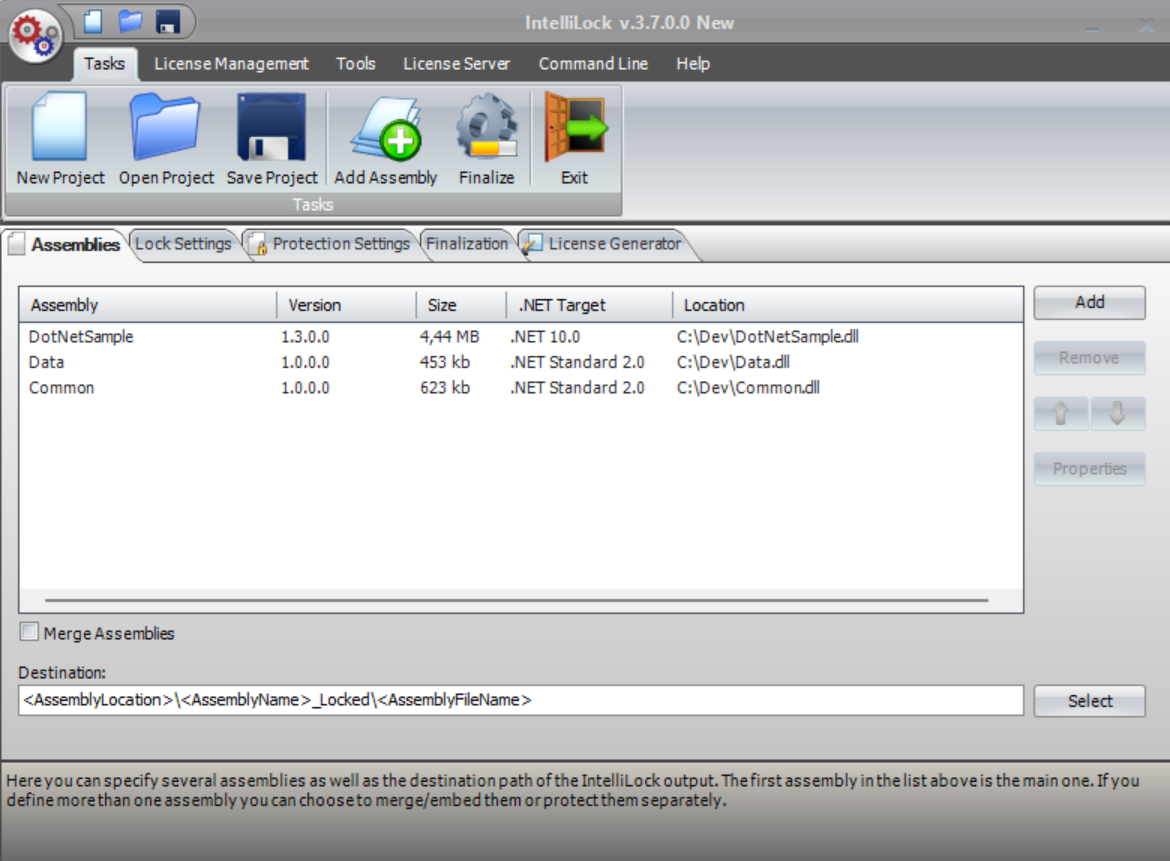Viewport: 1170px width, 861px height.
Task: Click the C:\Dev\Common.dll location cell
Action: click(x=748, y=387)
